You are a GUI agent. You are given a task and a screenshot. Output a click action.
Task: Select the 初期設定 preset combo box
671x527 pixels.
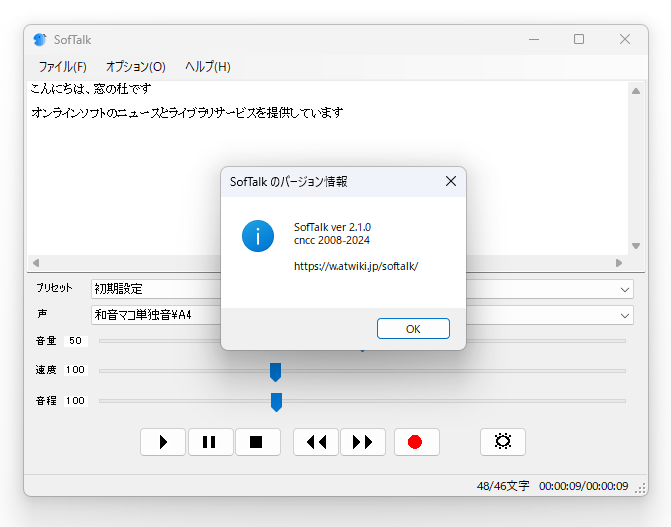tap(362, 289)
